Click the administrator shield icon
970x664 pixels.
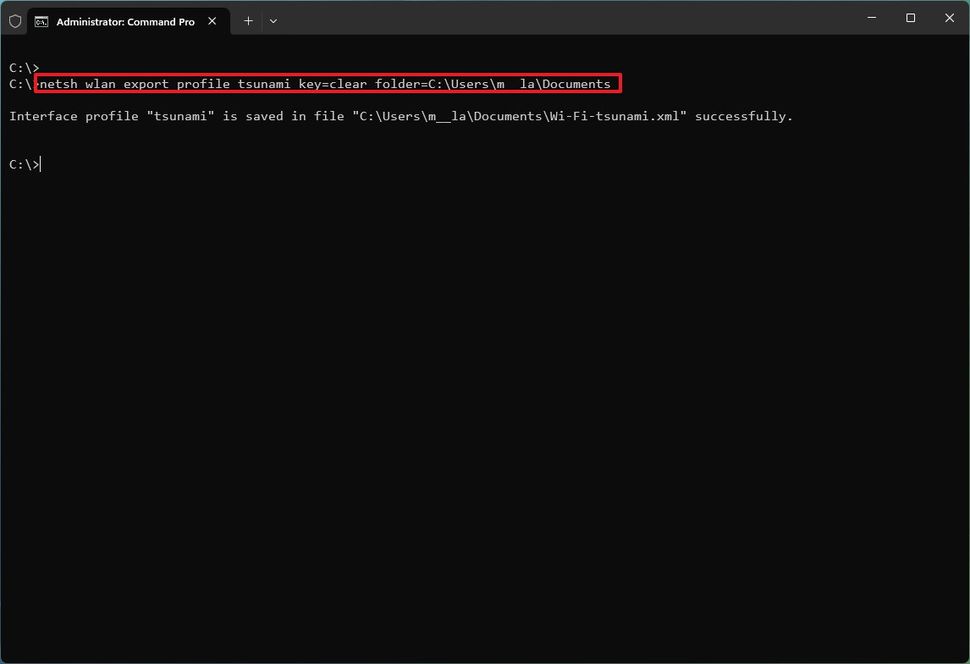(15, 20)
